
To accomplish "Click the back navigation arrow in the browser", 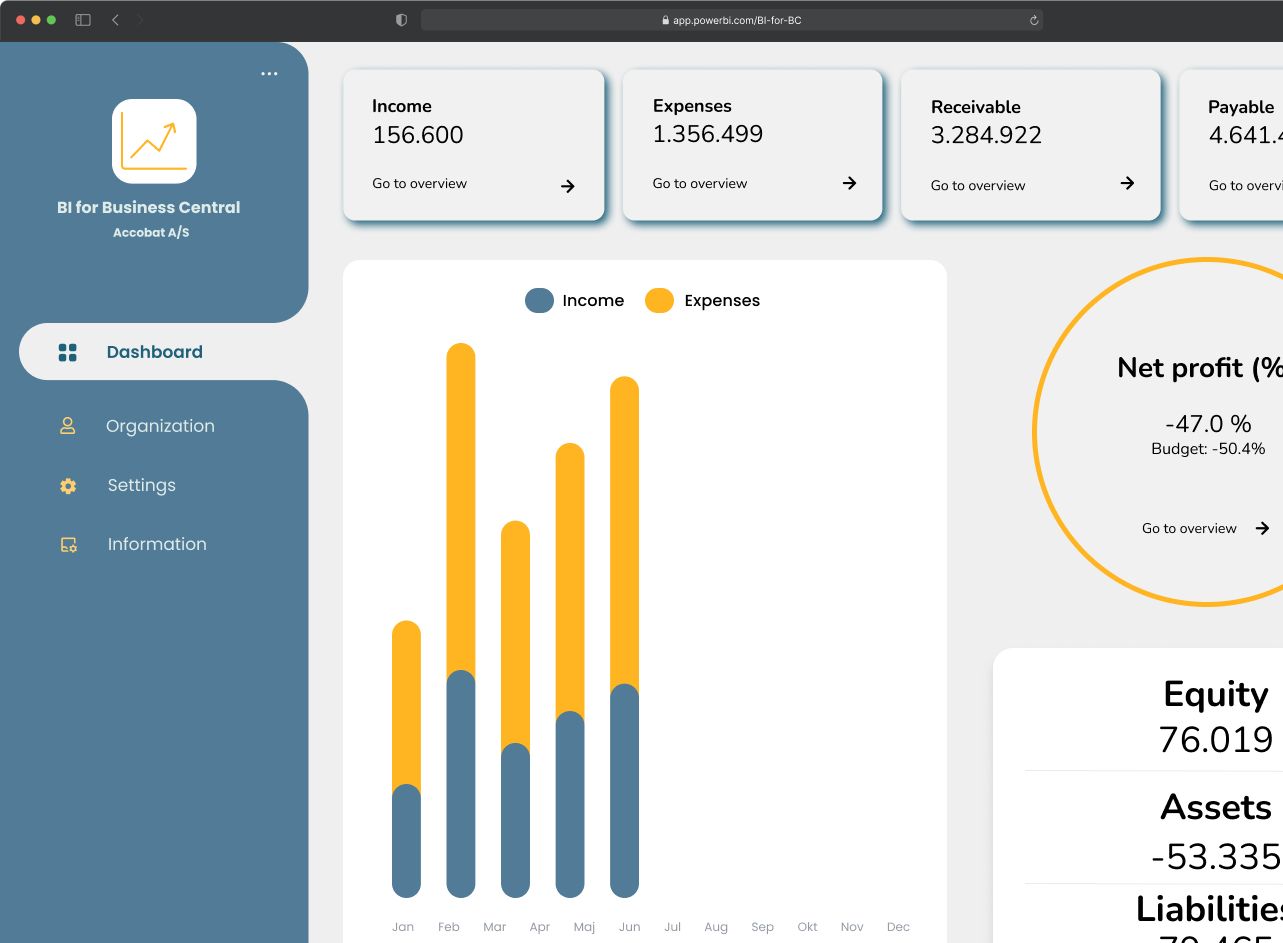I will tap(115, 18).
